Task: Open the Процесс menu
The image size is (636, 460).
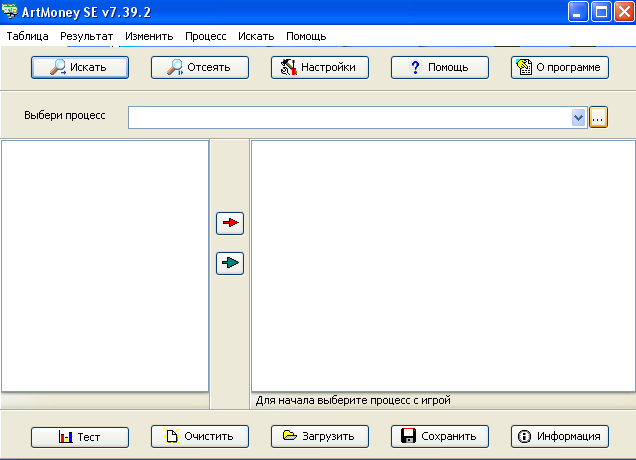Action: click(x=205, y=36)
